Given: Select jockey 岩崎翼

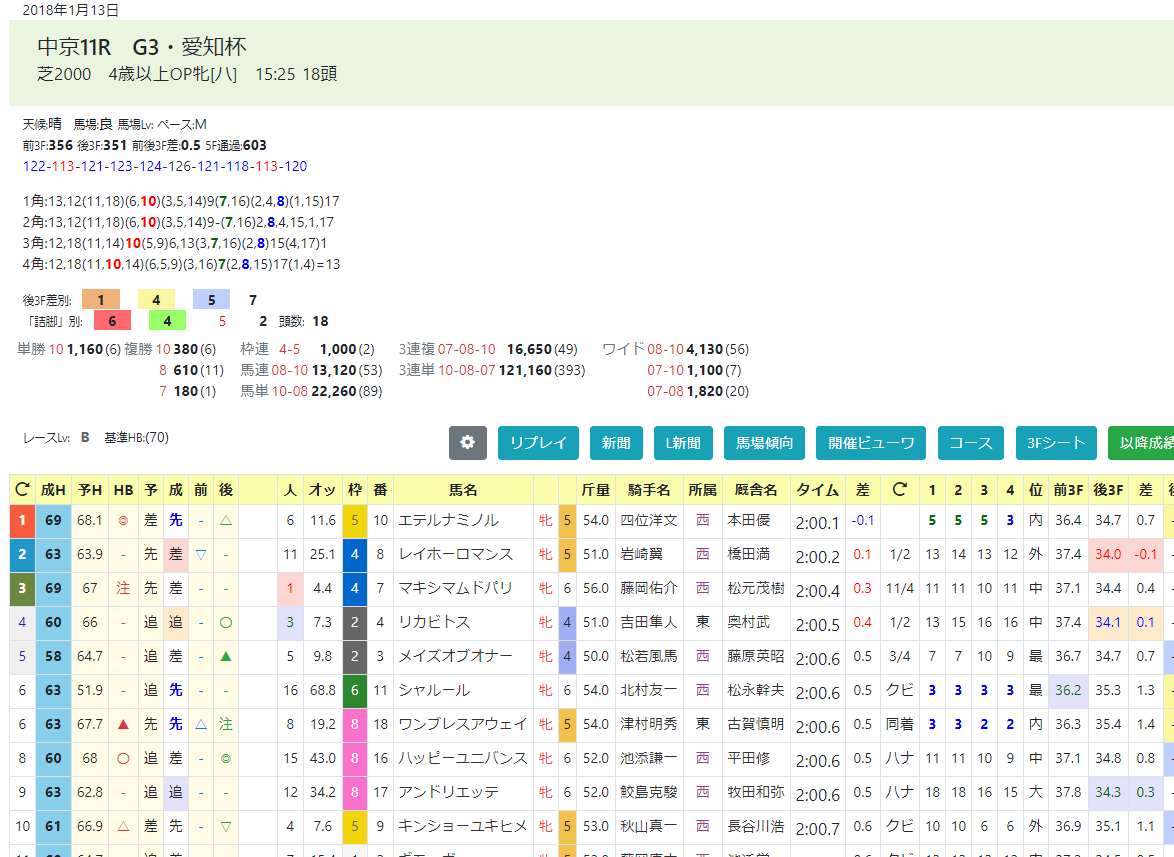Looking at the screenshot, I should tap(642, 555).
